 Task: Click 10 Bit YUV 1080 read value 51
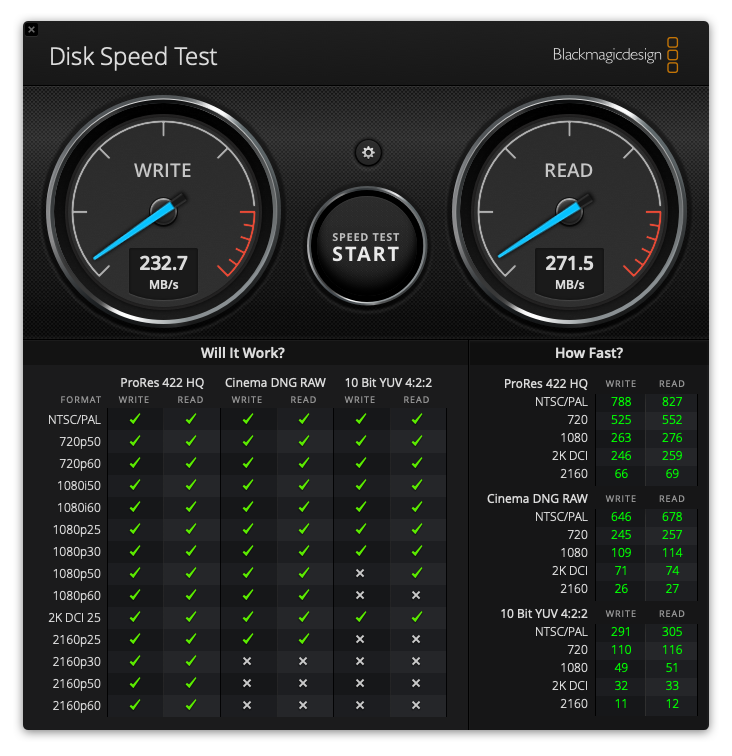pos(672,668)
